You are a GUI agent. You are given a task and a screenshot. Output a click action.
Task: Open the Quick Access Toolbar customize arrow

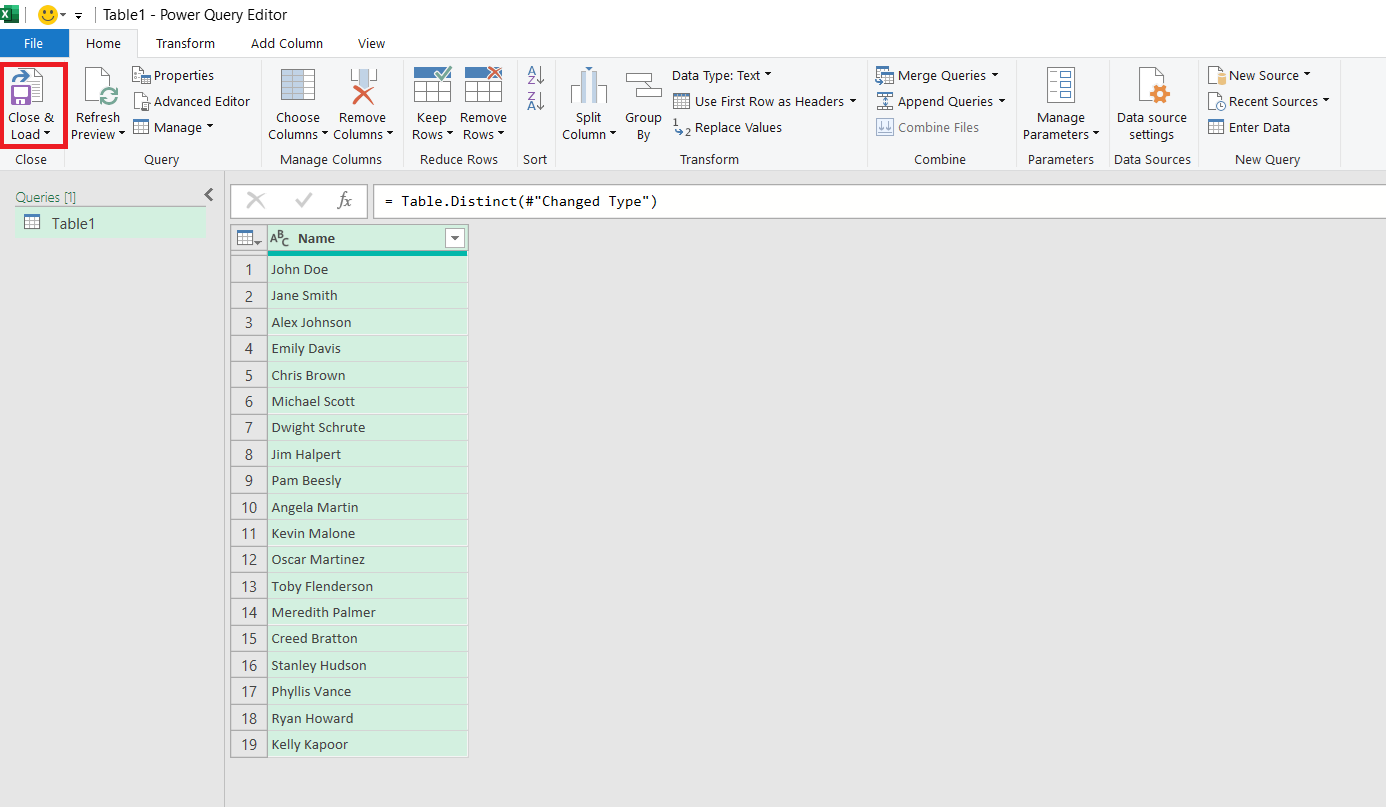78,16
